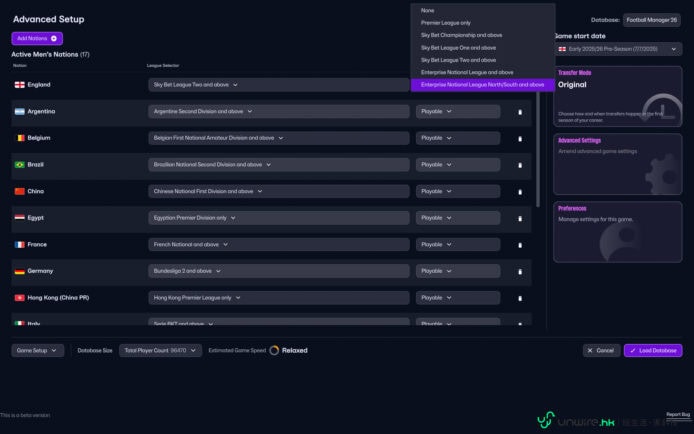The width and height of the screenshot is (694, 434).
Task: Click the France nation name
Action: pyautogui.click(x=37, y=244)
